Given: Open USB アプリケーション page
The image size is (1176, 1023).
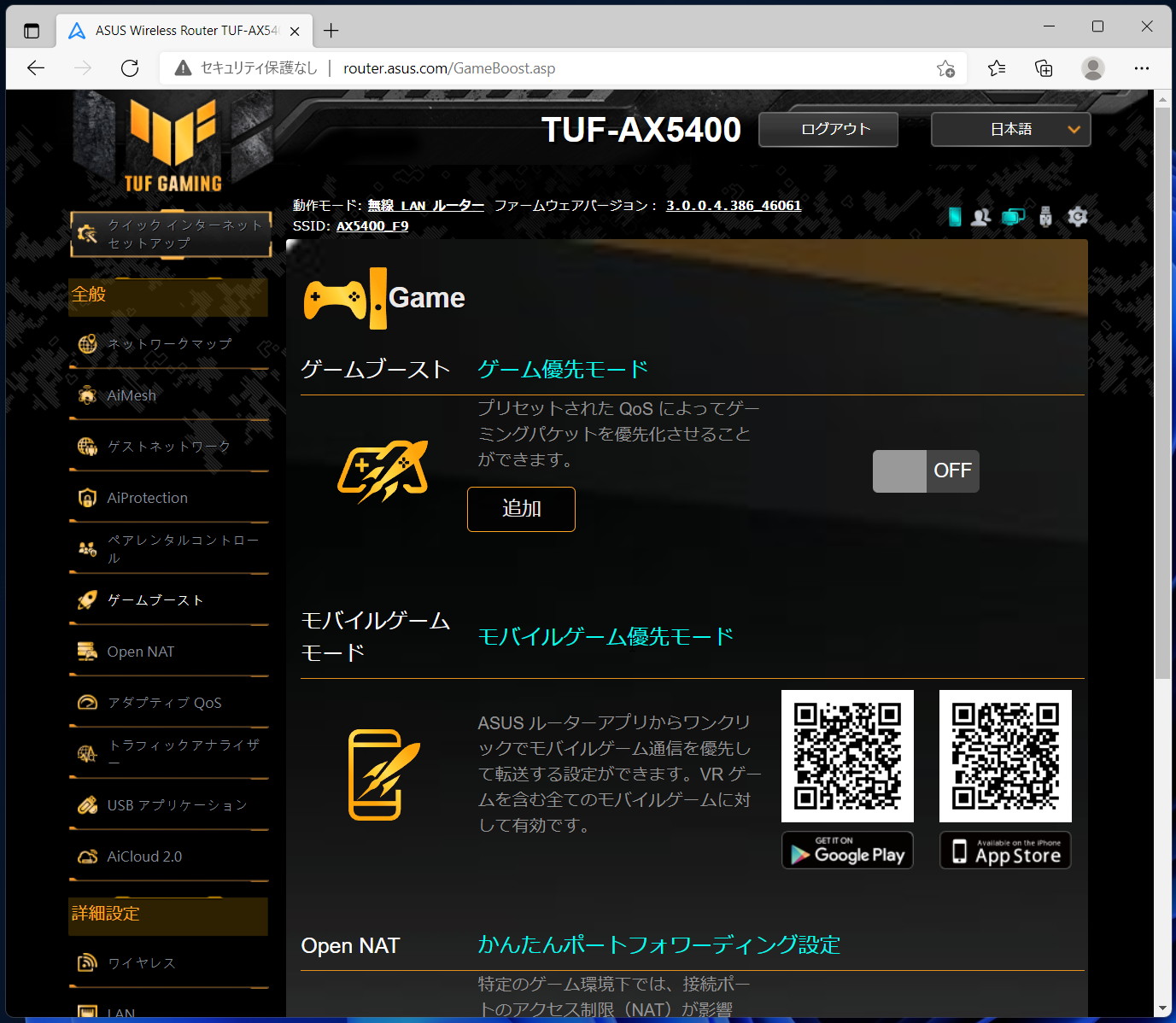Looking at the screenshot, I should click(177, 805).
